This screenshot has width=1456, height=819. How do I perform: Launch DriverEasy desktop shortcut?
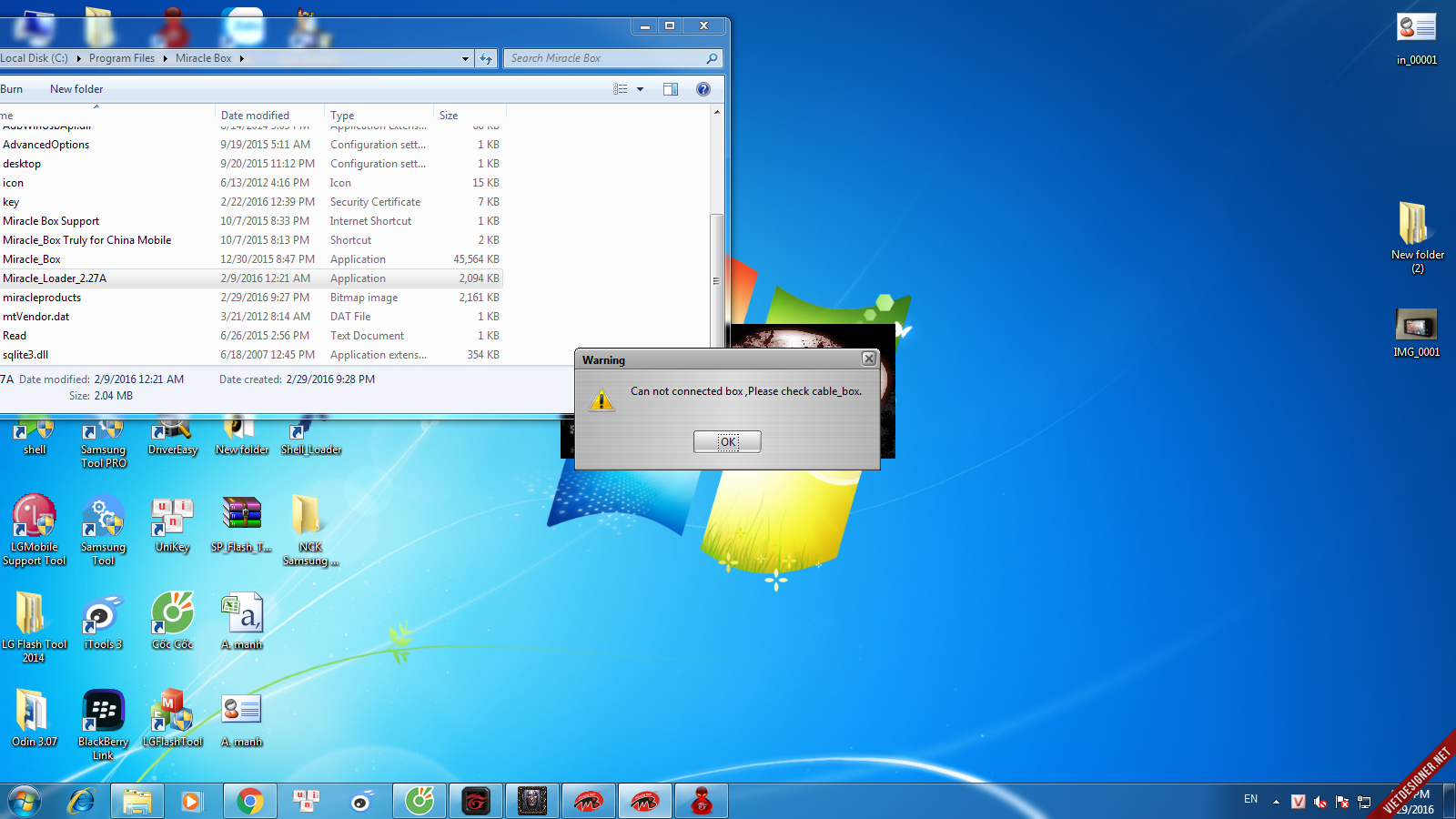click(172, 436)
